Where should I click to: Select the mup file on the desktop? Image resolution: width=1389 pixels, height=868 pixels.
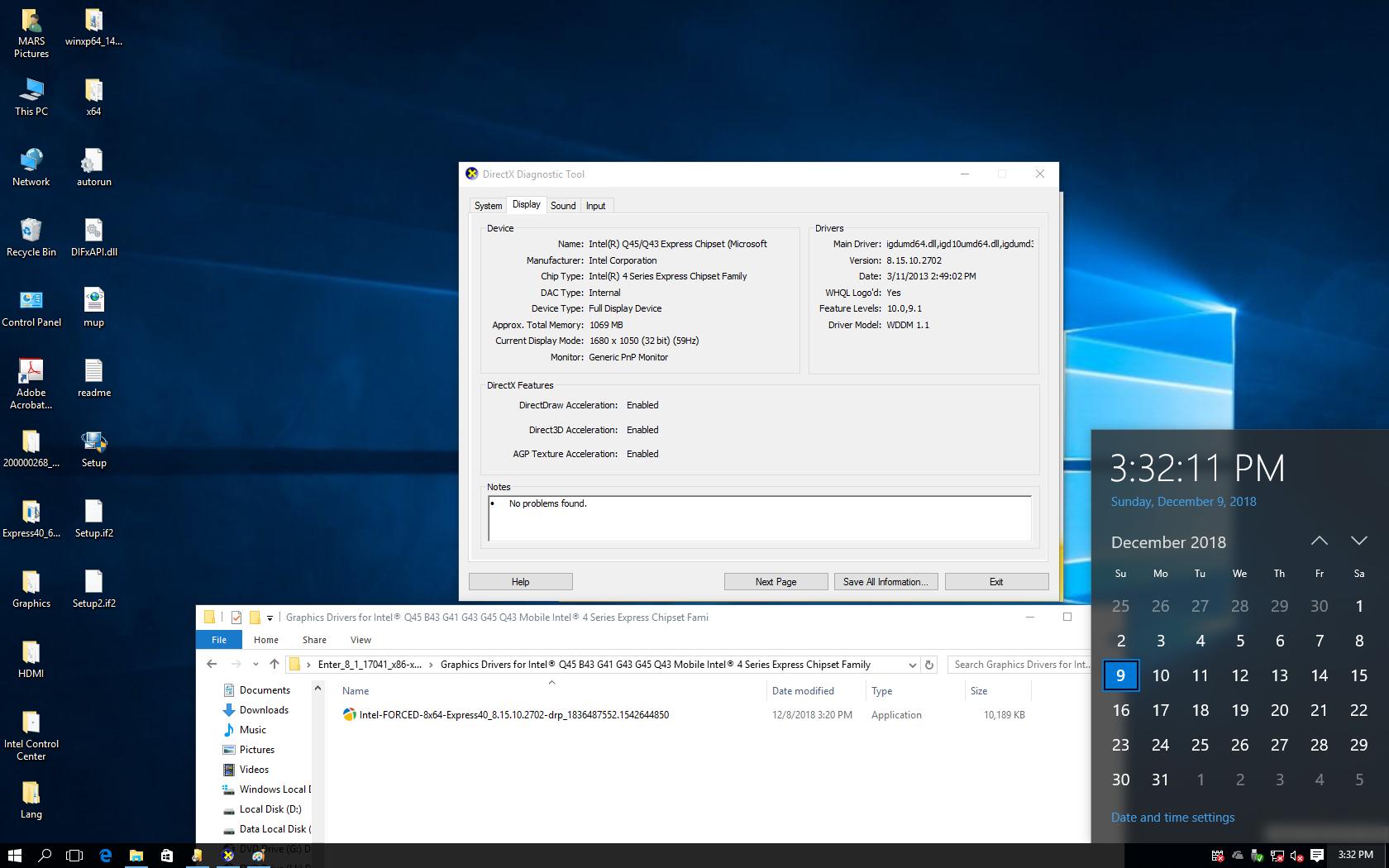pos(93,308)
